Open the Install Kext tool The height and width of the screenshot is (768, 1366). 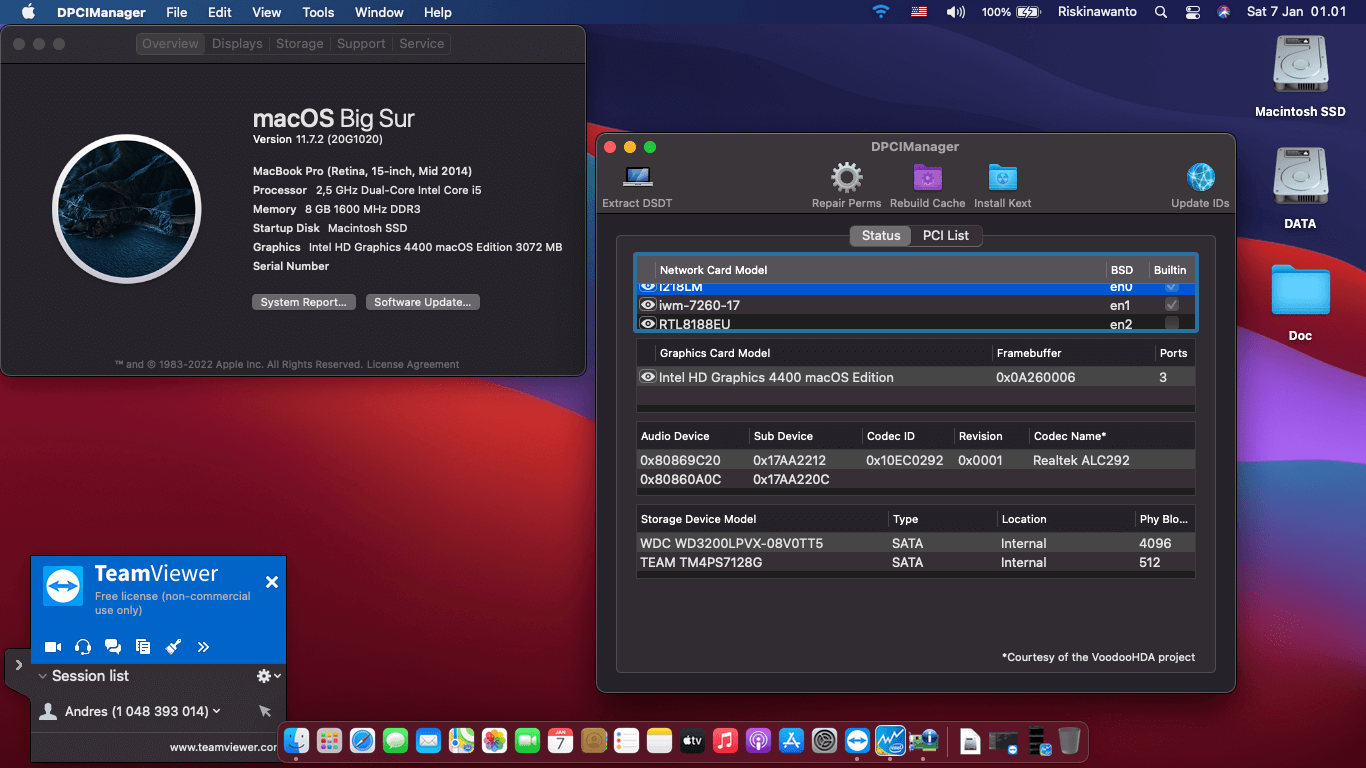pos(1002,178)
